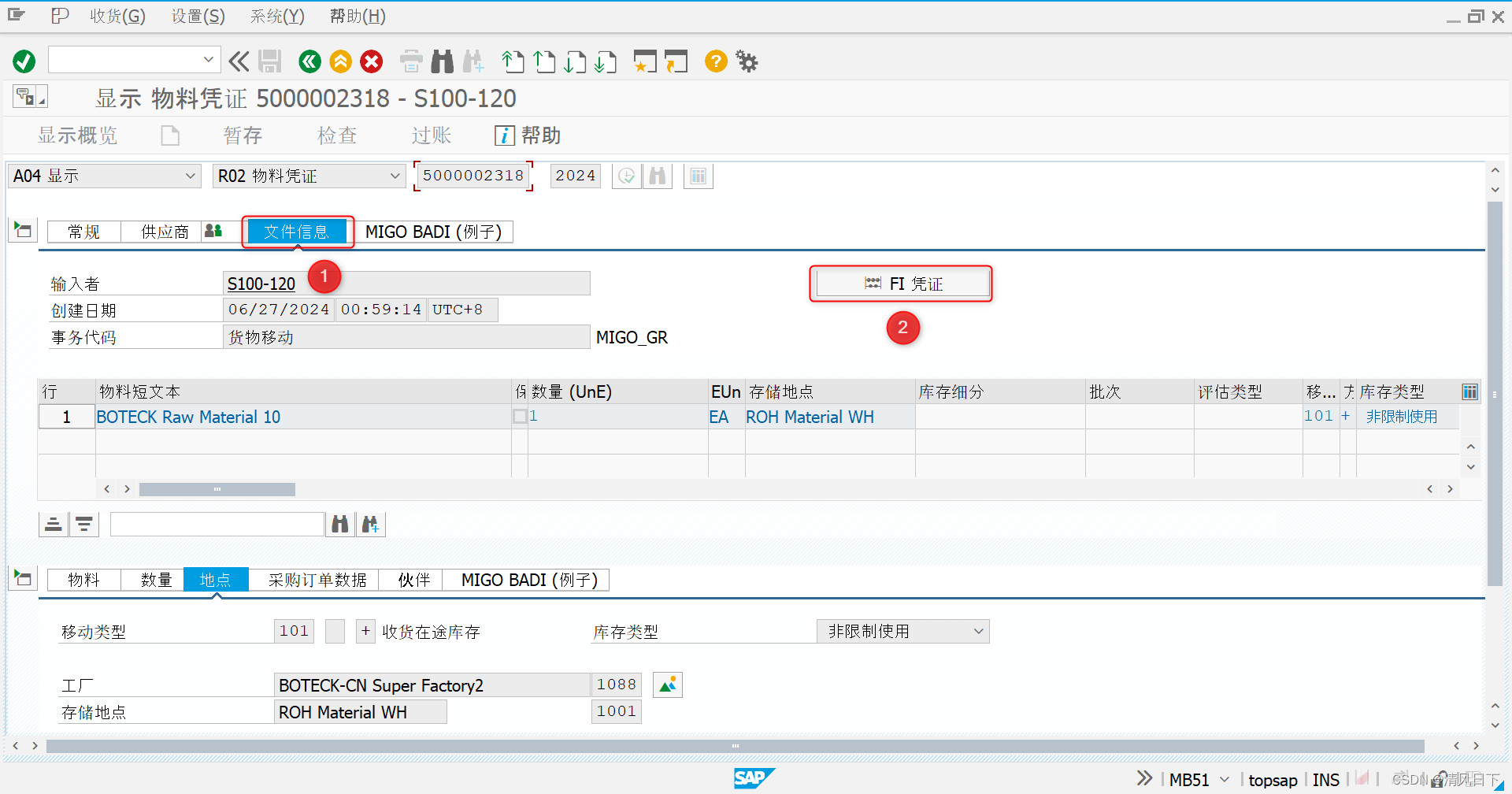Click the Find Next binoculars icon
The width and height of the screenshot is (1512, 794).
click(x=473, y=61)
